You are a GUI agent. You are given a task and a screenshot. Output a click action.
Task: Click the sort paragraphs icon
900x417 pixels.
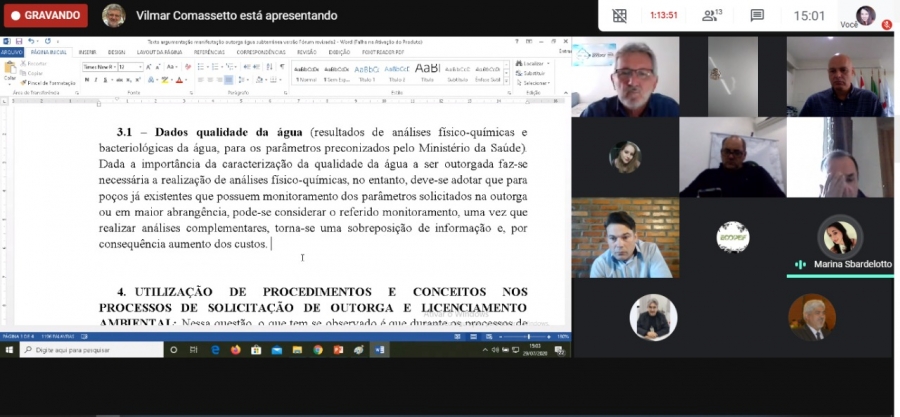tap(270, 67)
